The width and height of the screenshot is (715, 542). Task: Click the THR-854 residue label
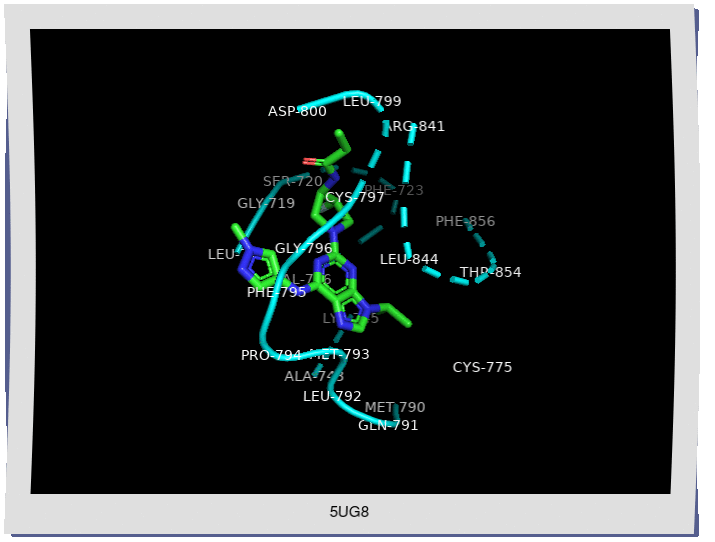point(490,272)
